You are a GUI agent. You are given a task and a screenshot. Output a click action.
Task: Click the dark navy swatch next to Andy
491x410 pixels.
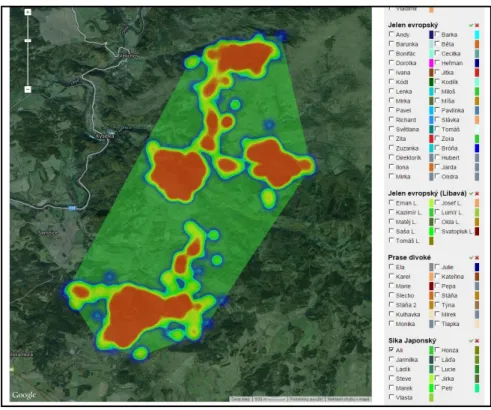tap(431, 35)
